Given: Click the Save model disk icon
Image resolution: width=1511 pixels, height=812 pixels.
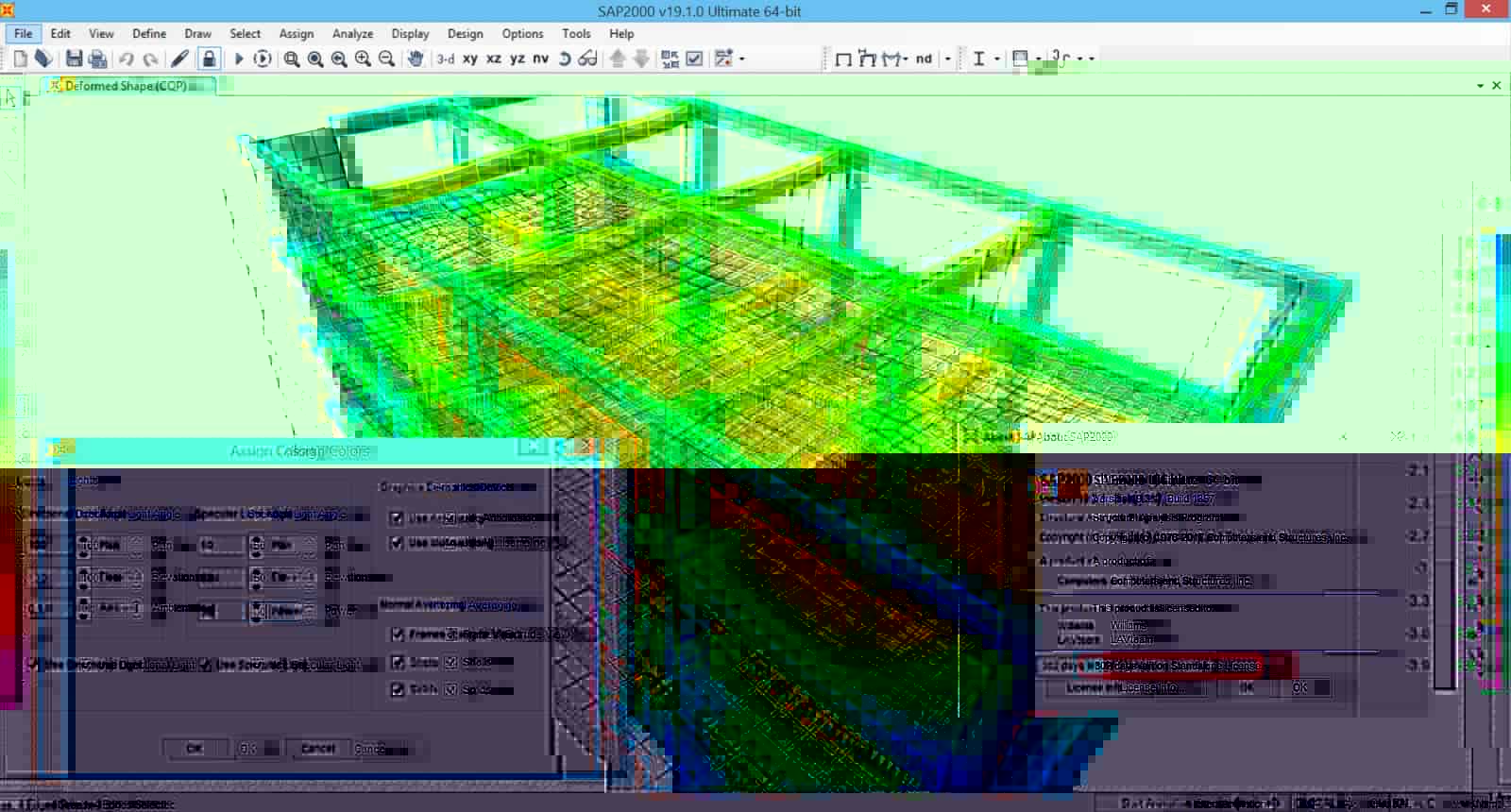Looking at the screenshot, I should pos(74,59).
